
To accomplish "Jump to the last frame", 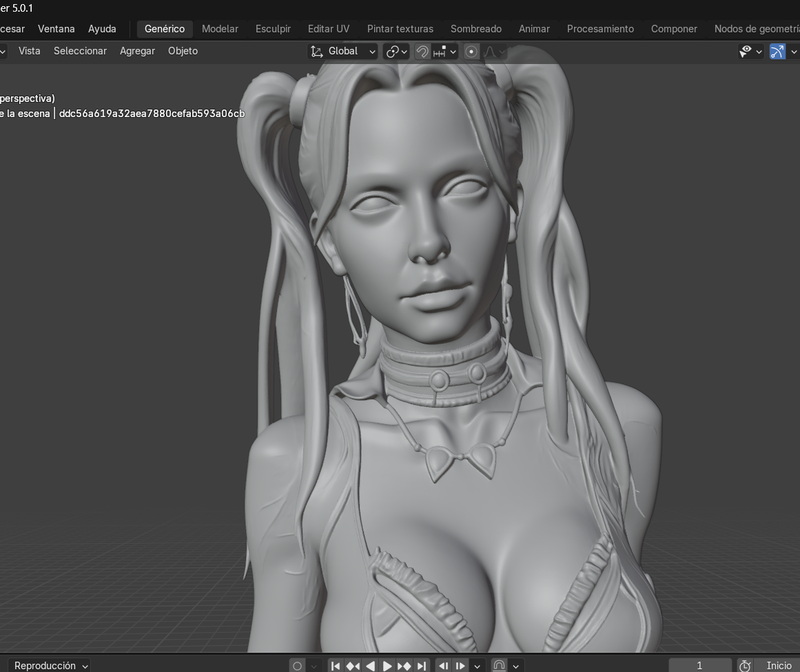I will click(421, 665).
